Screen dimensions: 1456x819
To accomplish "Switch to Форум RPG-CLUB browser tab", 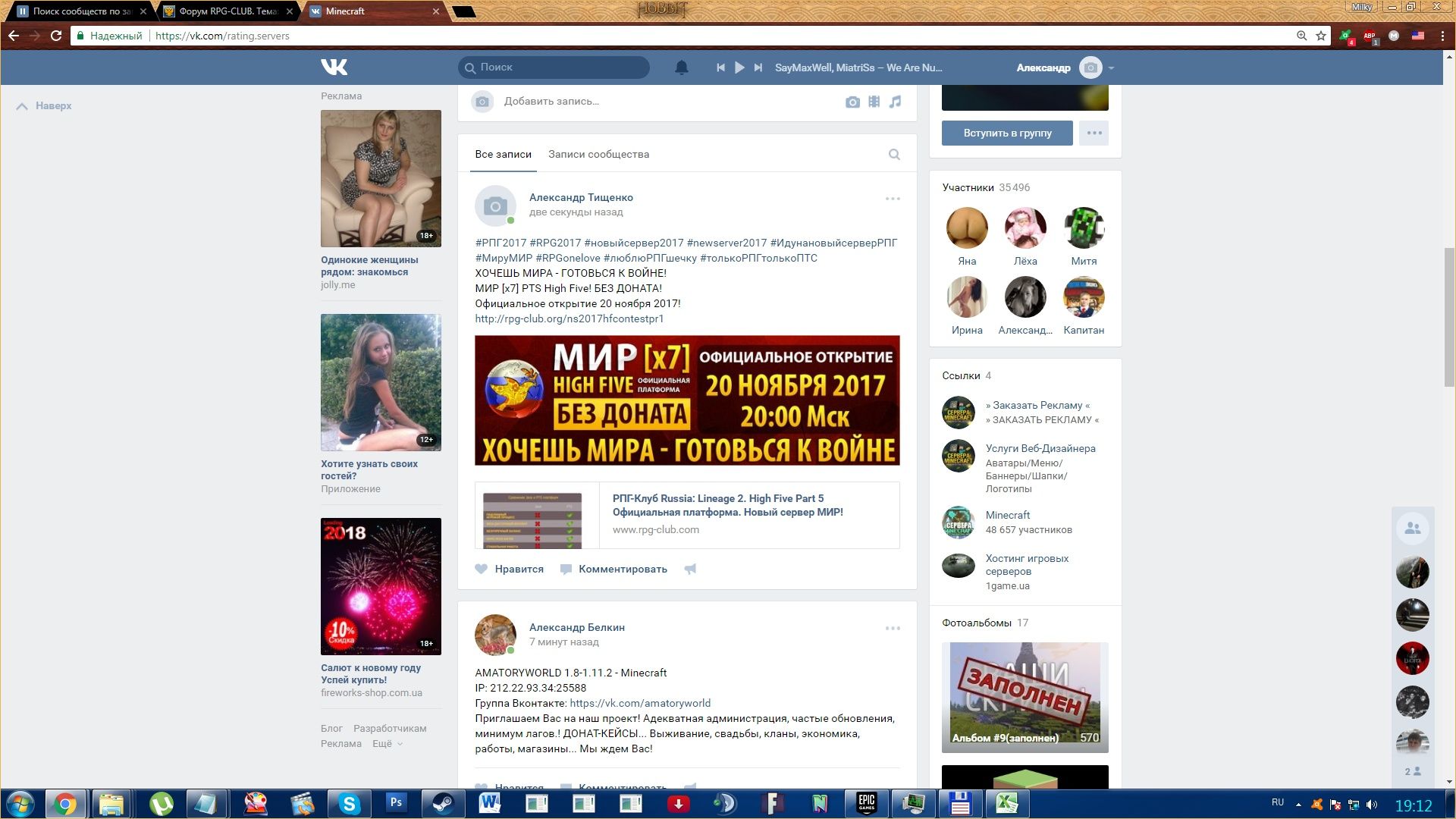I will coord(227,11).
